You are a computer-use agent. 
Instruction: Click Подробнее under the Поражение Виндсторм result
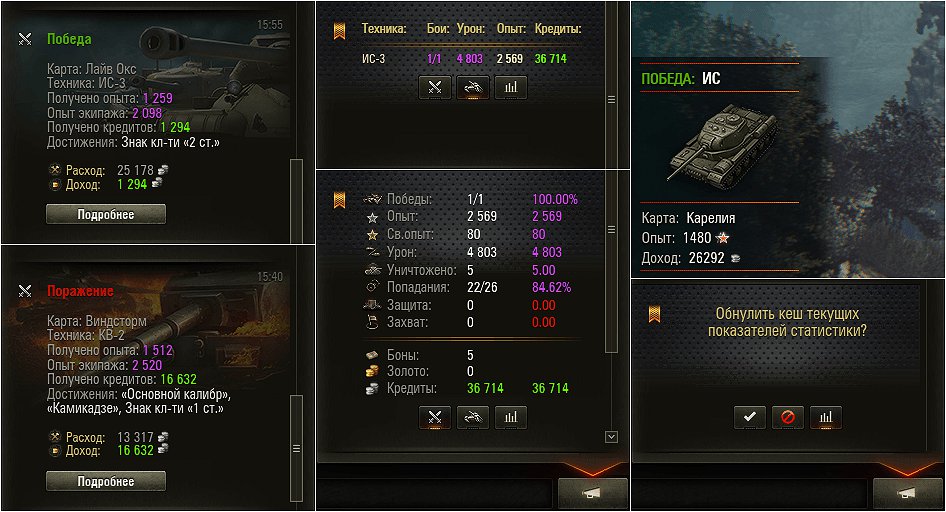click(x=106, y=481)
